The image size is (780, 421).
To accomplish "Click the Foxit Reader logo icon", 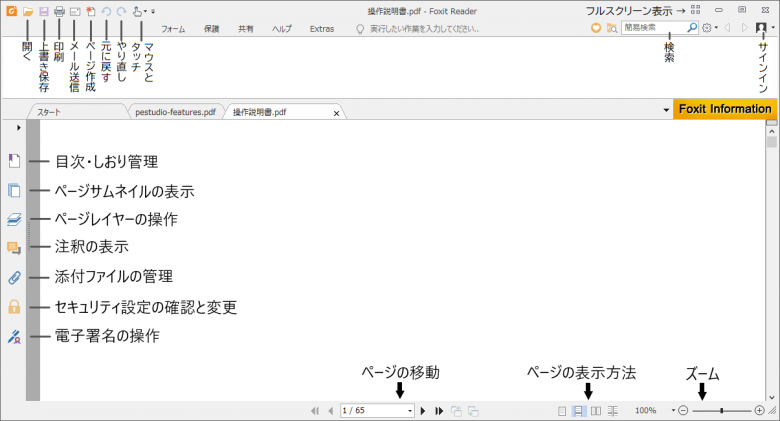I will [11, 11].
